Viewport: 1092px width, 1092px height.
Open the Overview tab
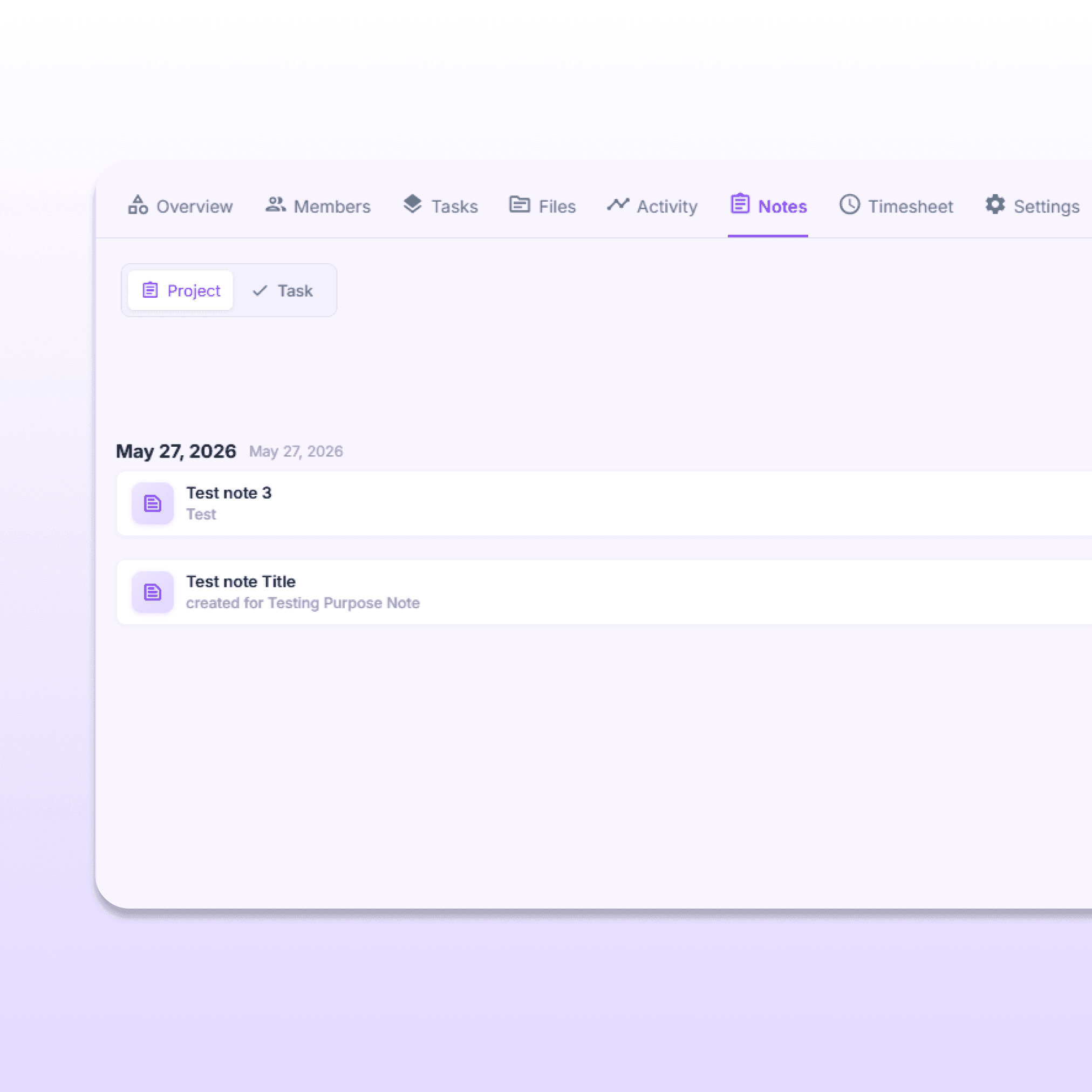point(180,206)
